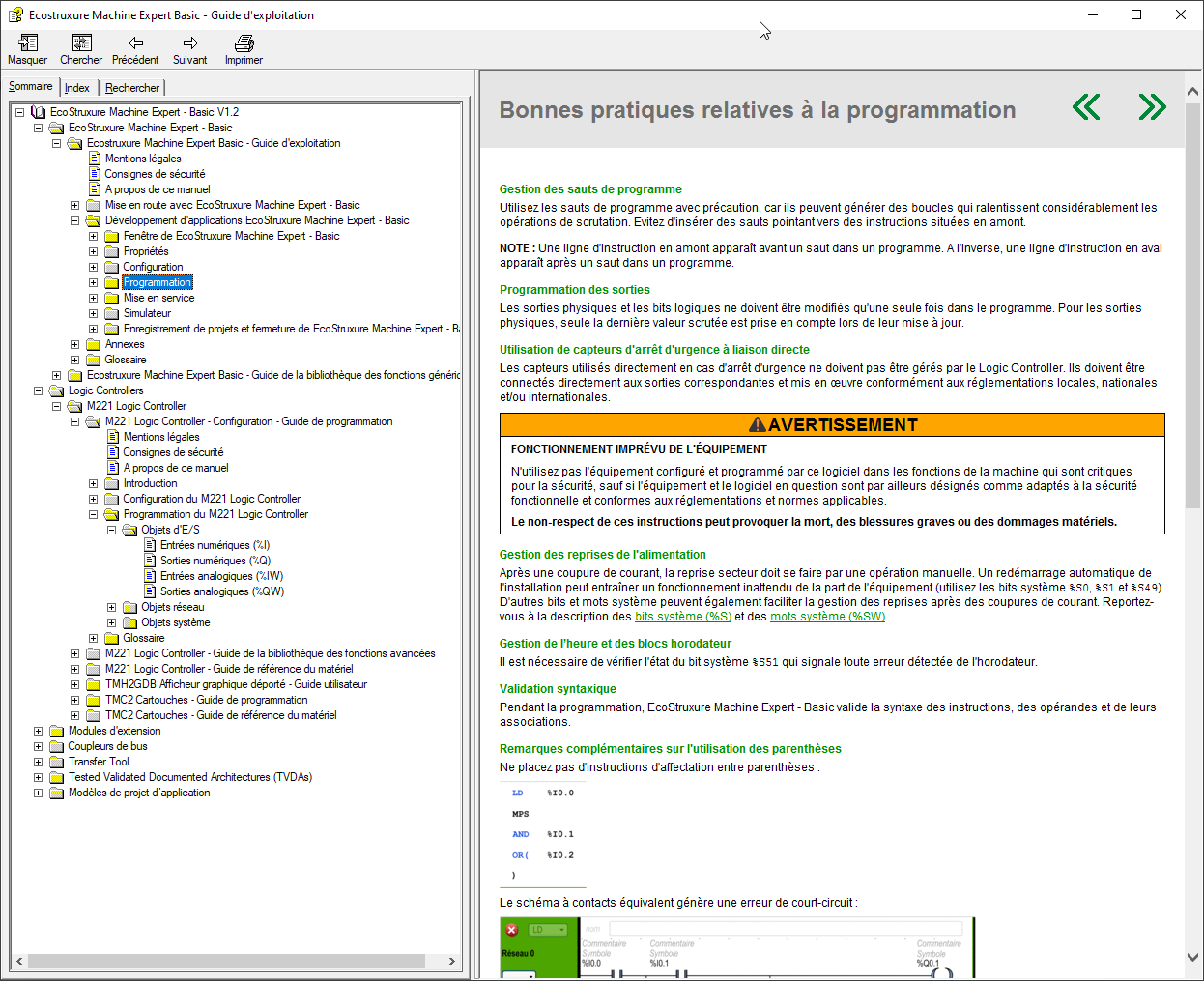Click the Chercher toolbar icon
The image size is (1204, 981).
click(x=81, y=43)
